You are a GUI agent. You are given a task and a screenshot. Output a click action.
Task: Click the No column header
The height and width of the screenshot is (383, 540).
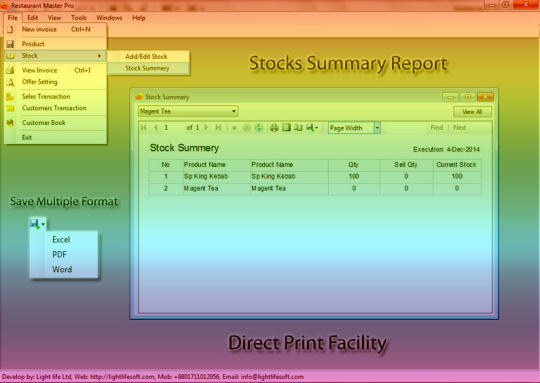tap(166, 165)
